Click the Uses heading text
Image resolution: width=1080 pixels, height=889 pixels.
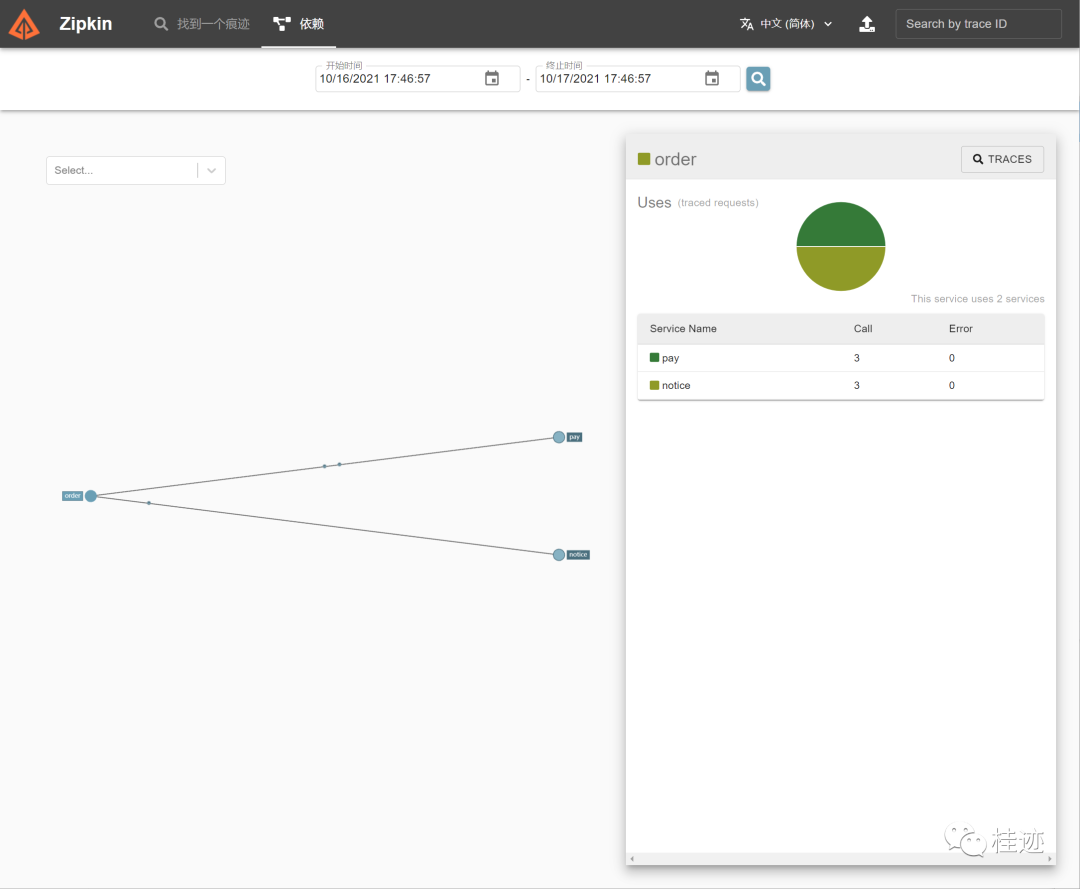coord(654,202)
